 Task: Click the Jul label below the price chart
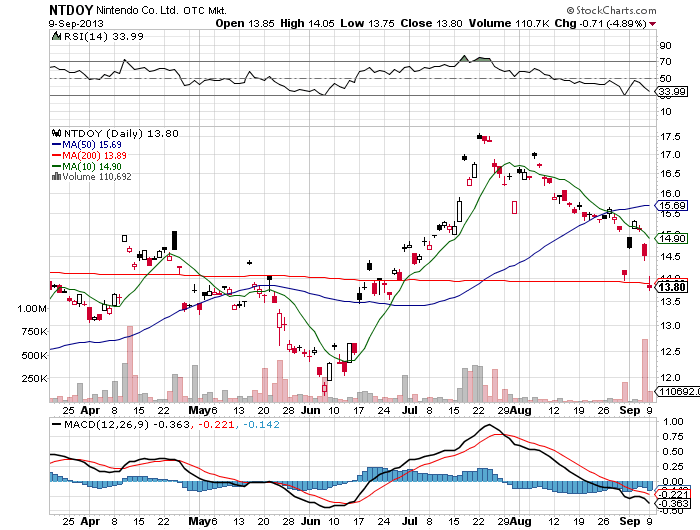[410, 410]
